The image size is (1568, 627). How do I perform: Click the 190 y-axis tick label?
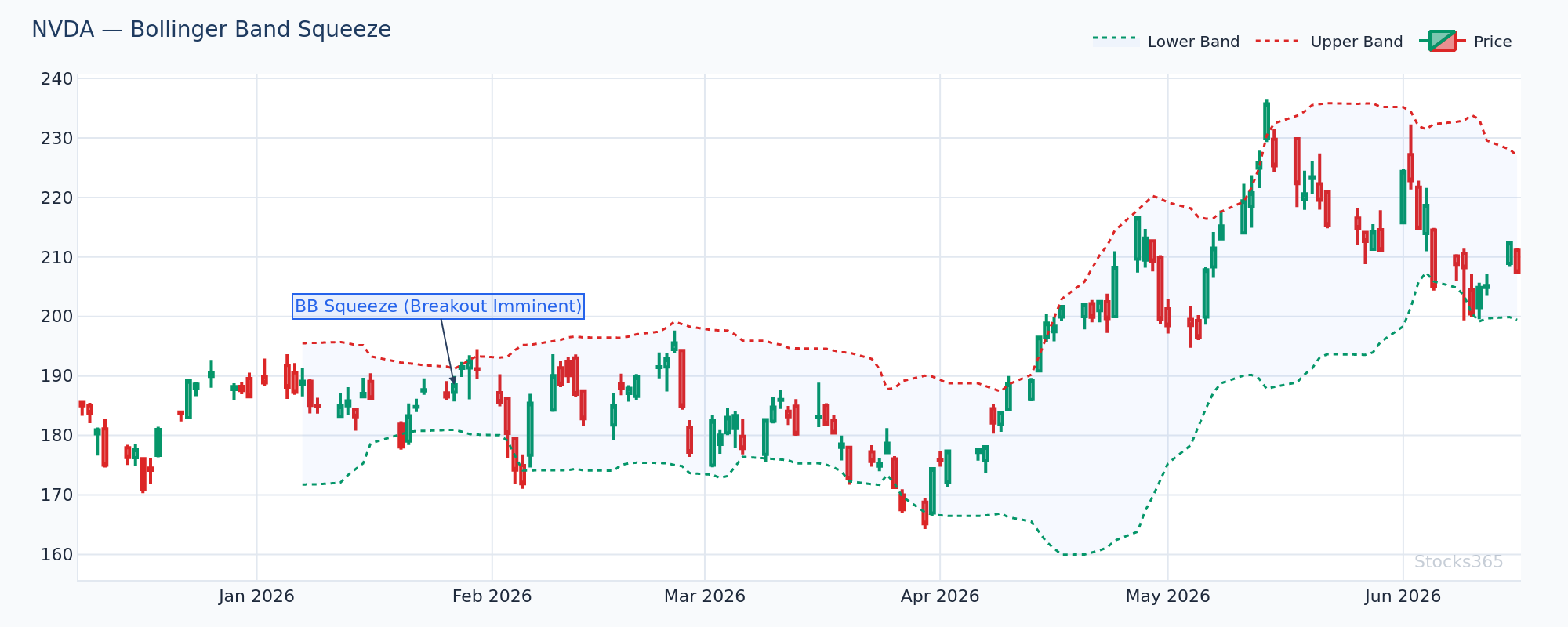pos(57,377)
